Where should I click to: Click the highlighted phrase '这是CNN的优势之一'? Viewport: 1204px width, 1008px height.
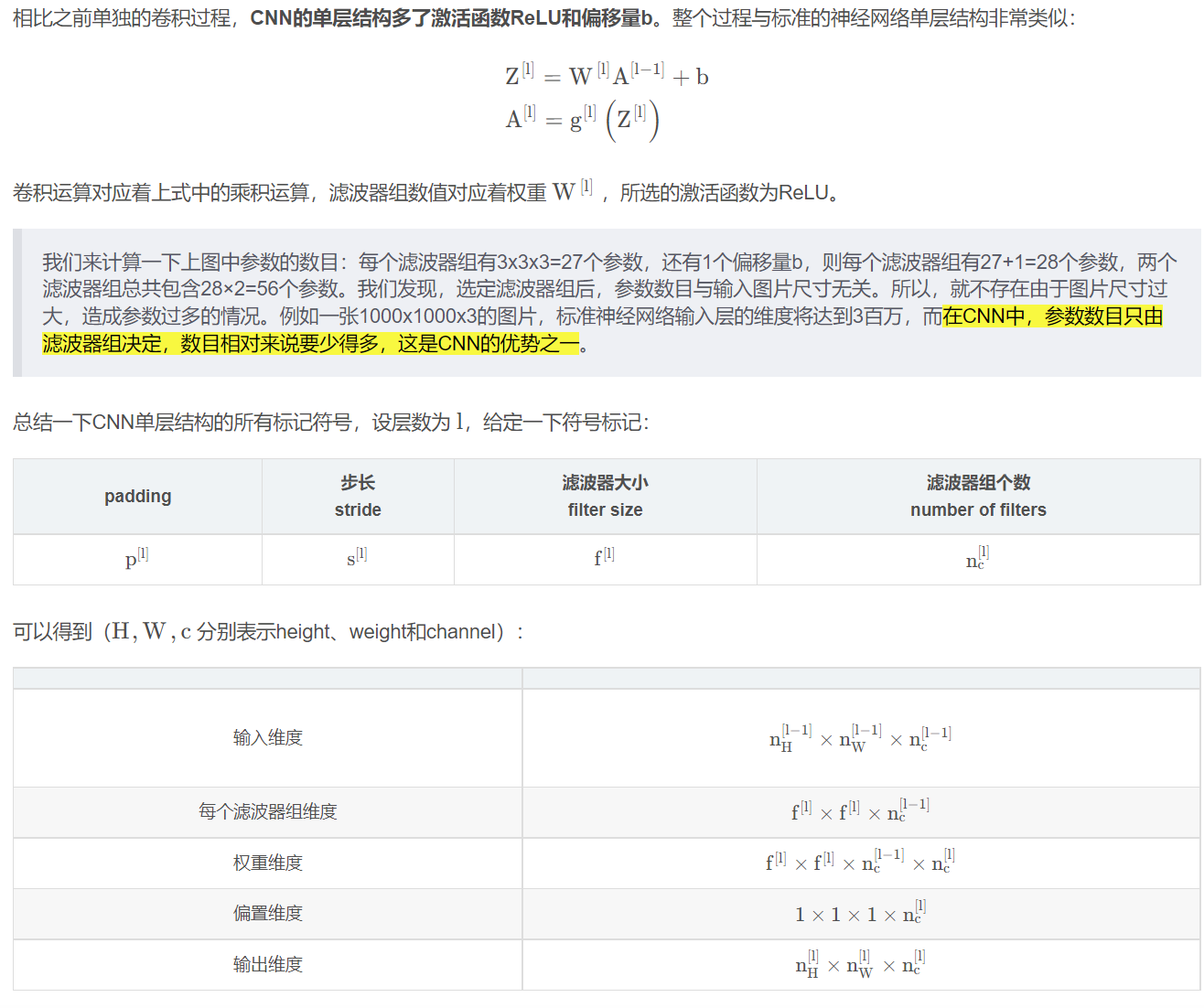coord(489,344)
